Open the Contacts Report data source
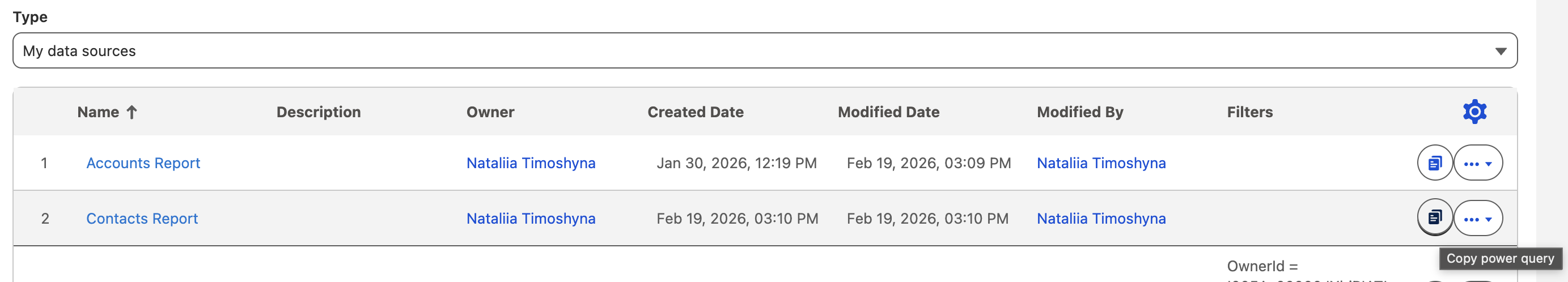This screenshot has height=282, width=1568. click(142, 219)
